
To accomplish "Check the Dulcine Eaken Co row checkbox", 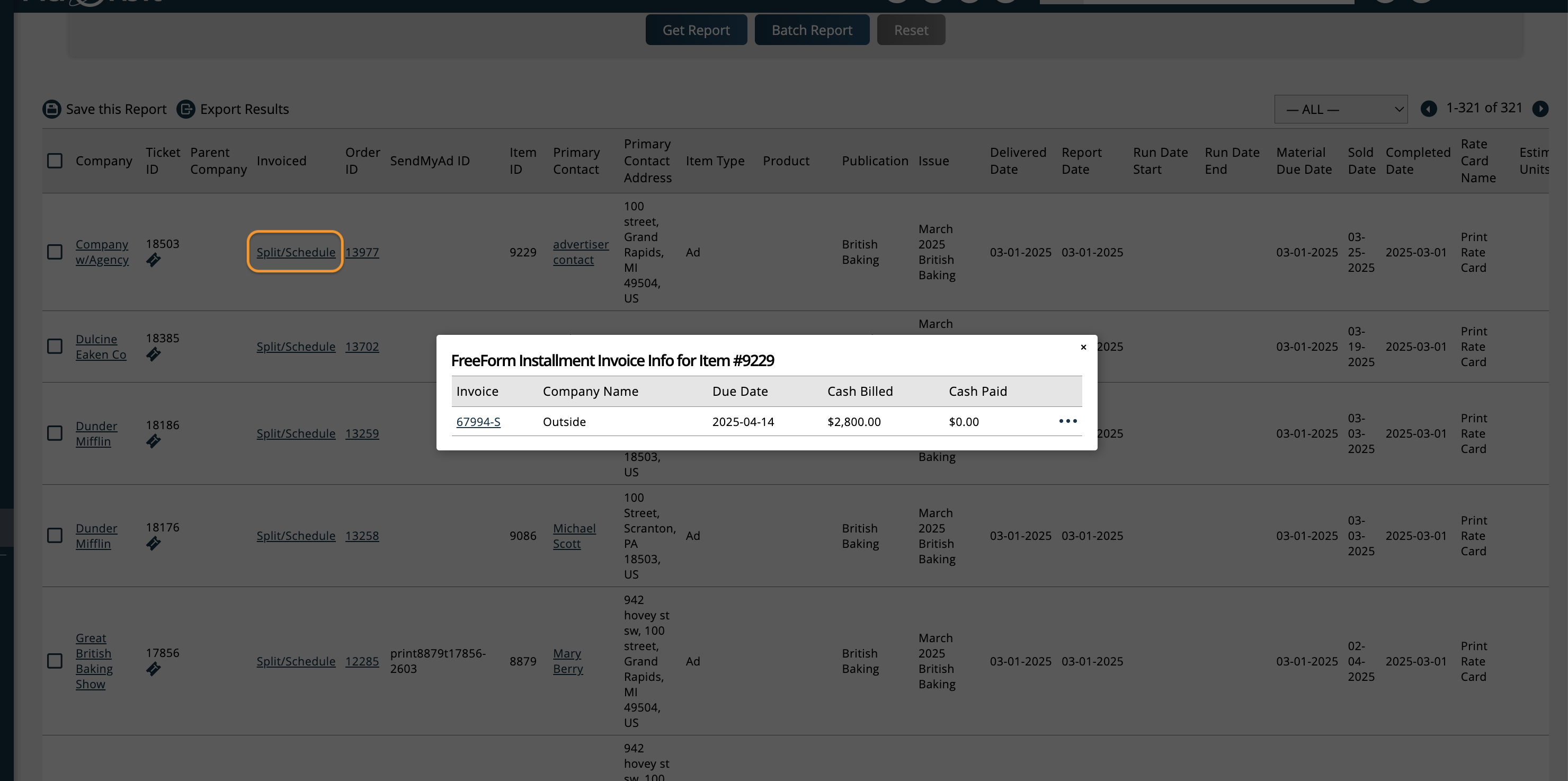I will point(55,347).
